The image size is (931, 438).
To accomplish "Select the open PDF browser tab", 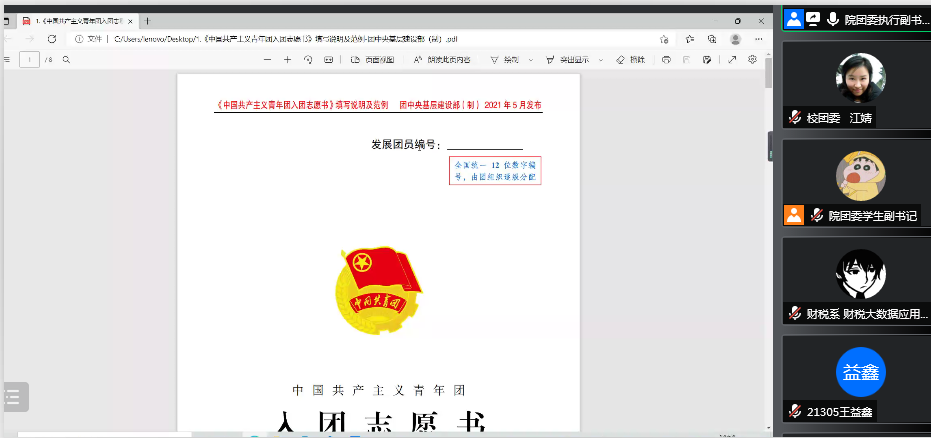I will [77, 21].
